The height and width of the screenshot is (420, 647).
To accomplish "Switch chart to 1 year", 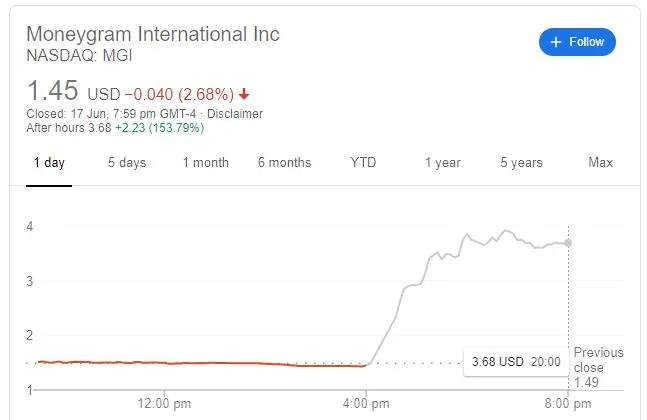I will [x=442, y=162].
